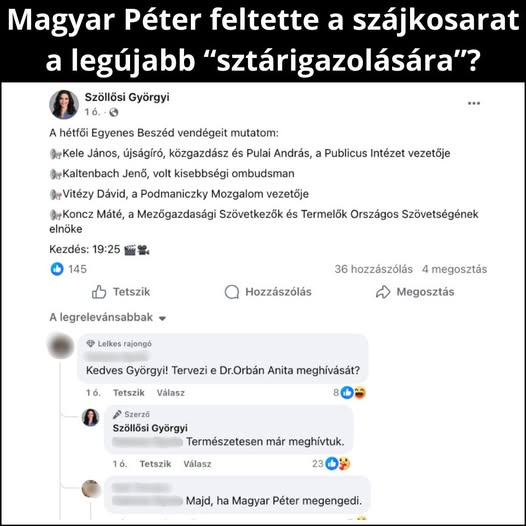Viewport: 526px width, 526px height.
Task: Click Válasz under the Orbán Anita comment
Action: coord(170,392)
